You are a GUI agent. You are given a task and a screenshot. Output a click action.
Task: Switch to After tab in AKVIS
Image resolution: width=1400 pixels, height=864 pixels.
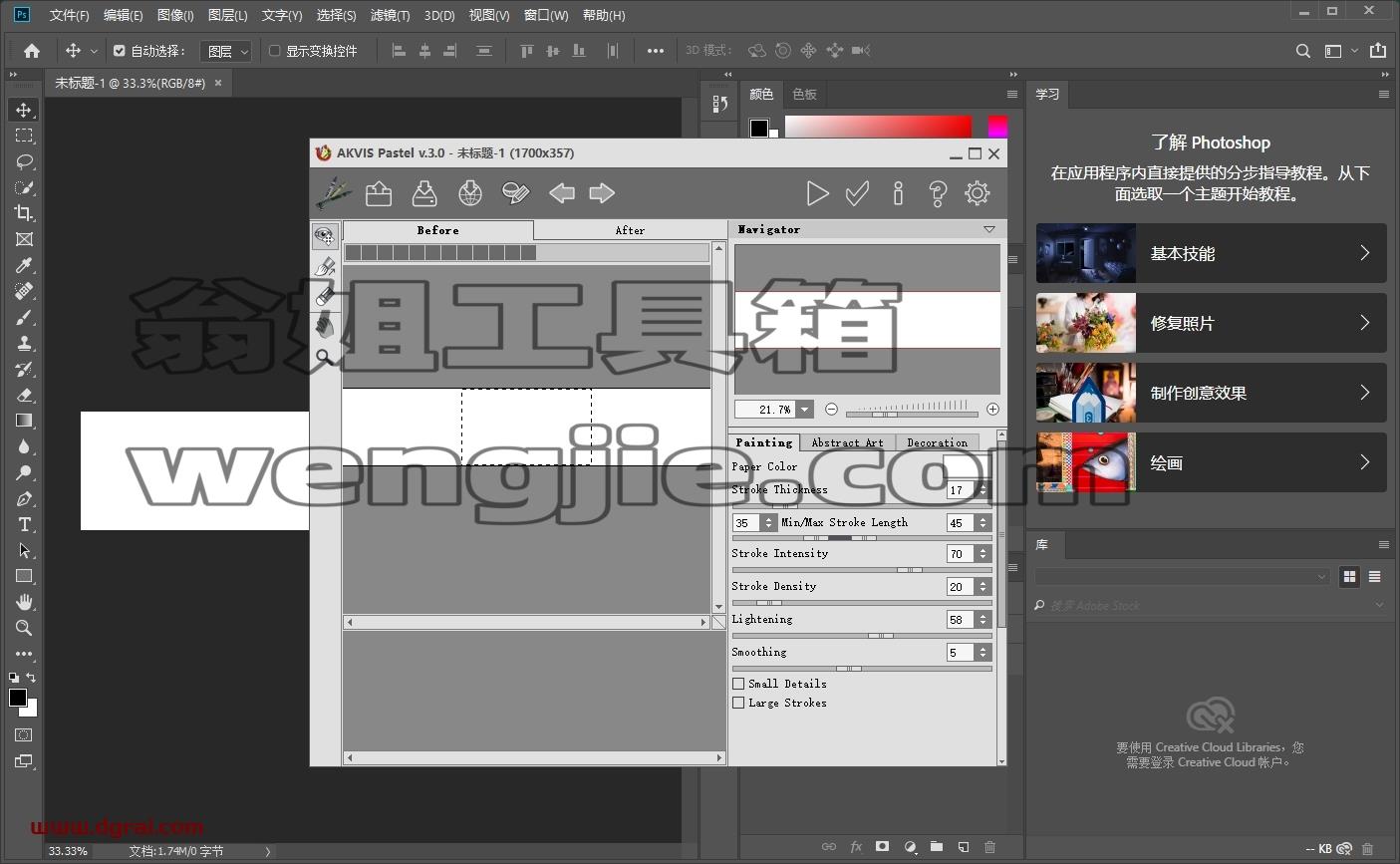coord(630,230)
